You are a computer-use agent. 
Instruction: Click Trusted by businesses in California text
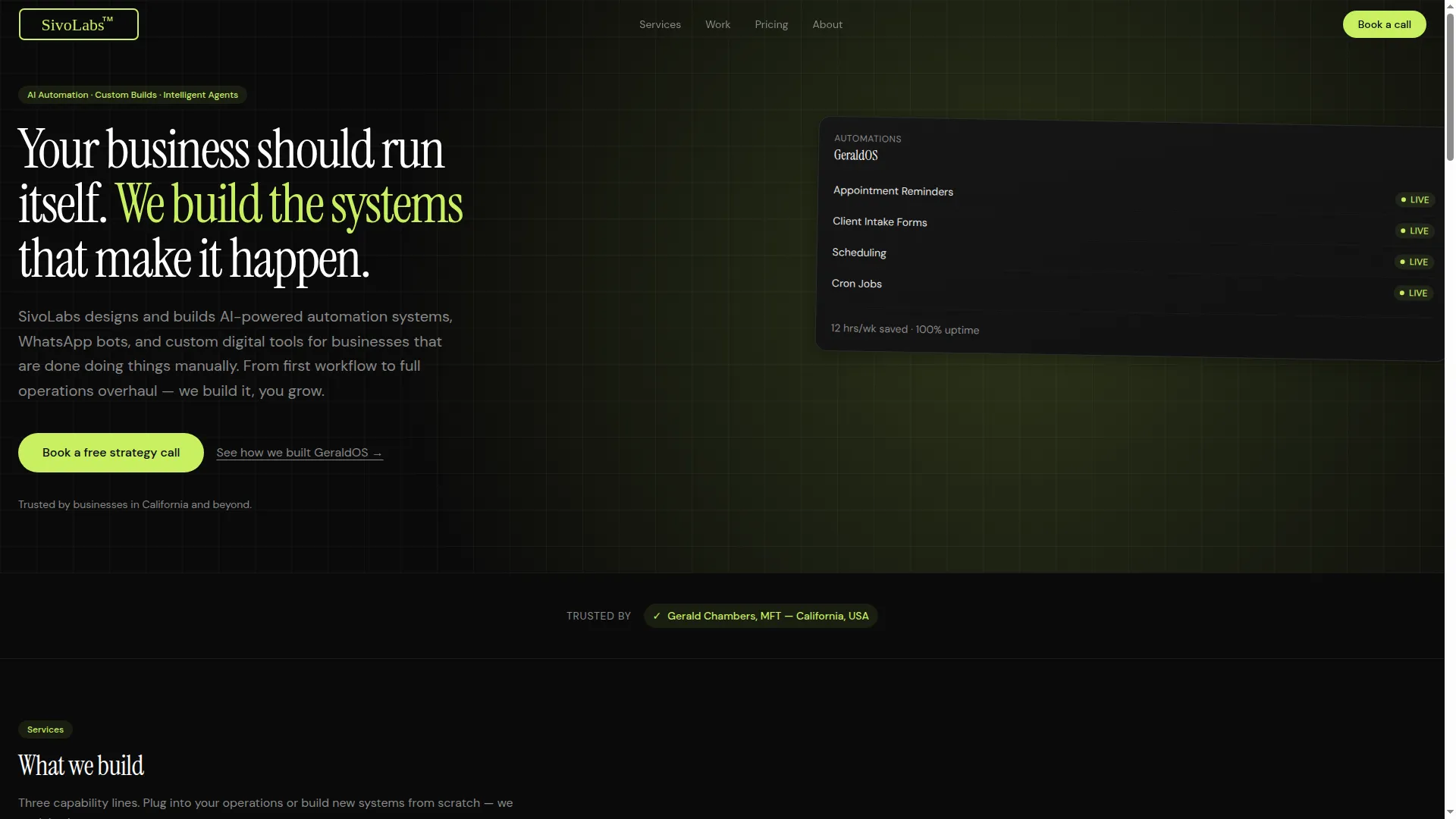135,504
